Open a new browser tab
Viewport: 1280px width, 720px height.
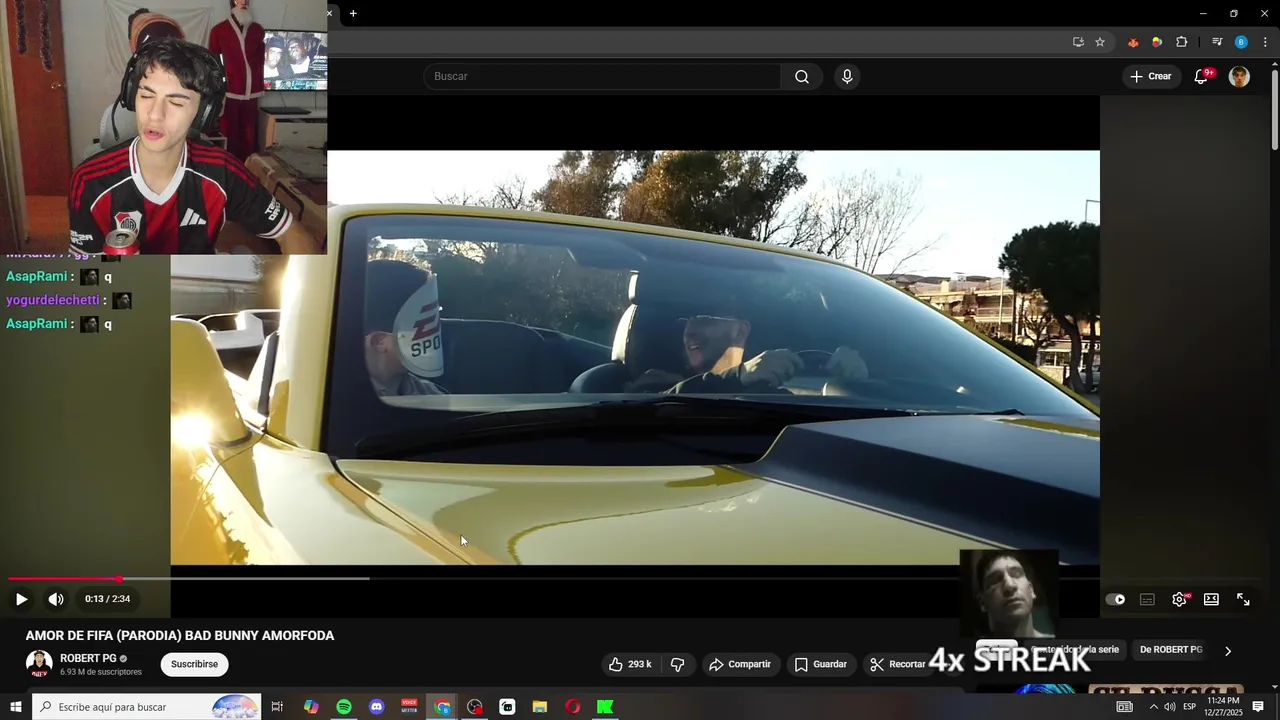353,13
